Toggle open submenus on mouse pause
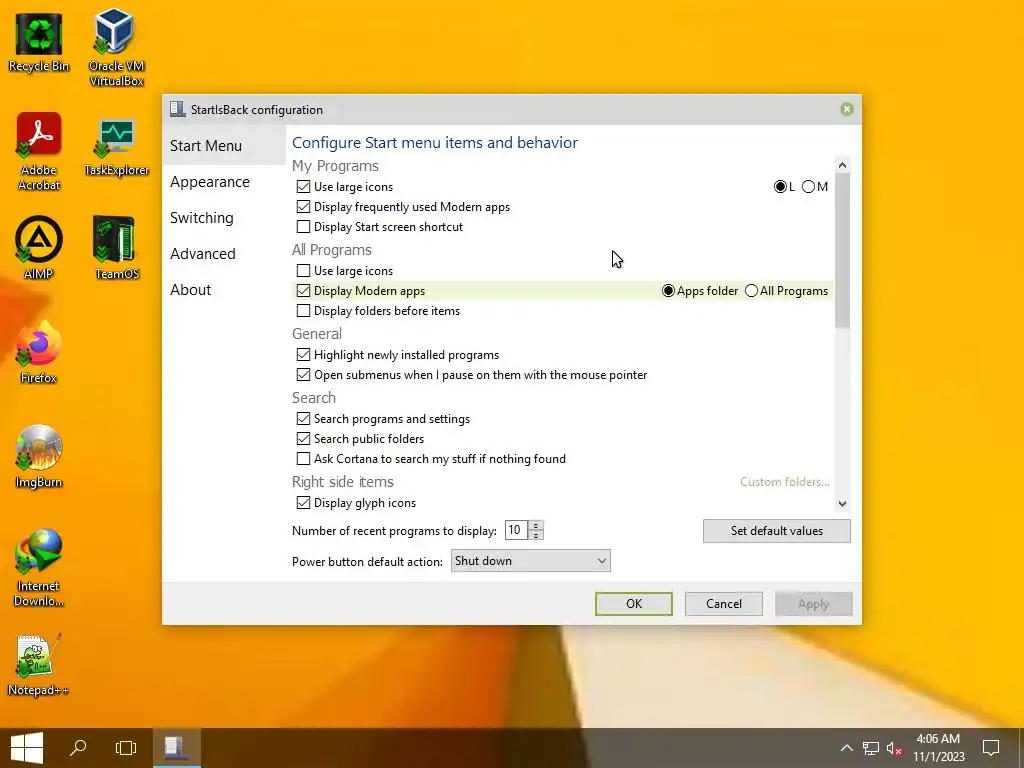Viewport: 1024px width, 768px height. (x=303, y=375)
